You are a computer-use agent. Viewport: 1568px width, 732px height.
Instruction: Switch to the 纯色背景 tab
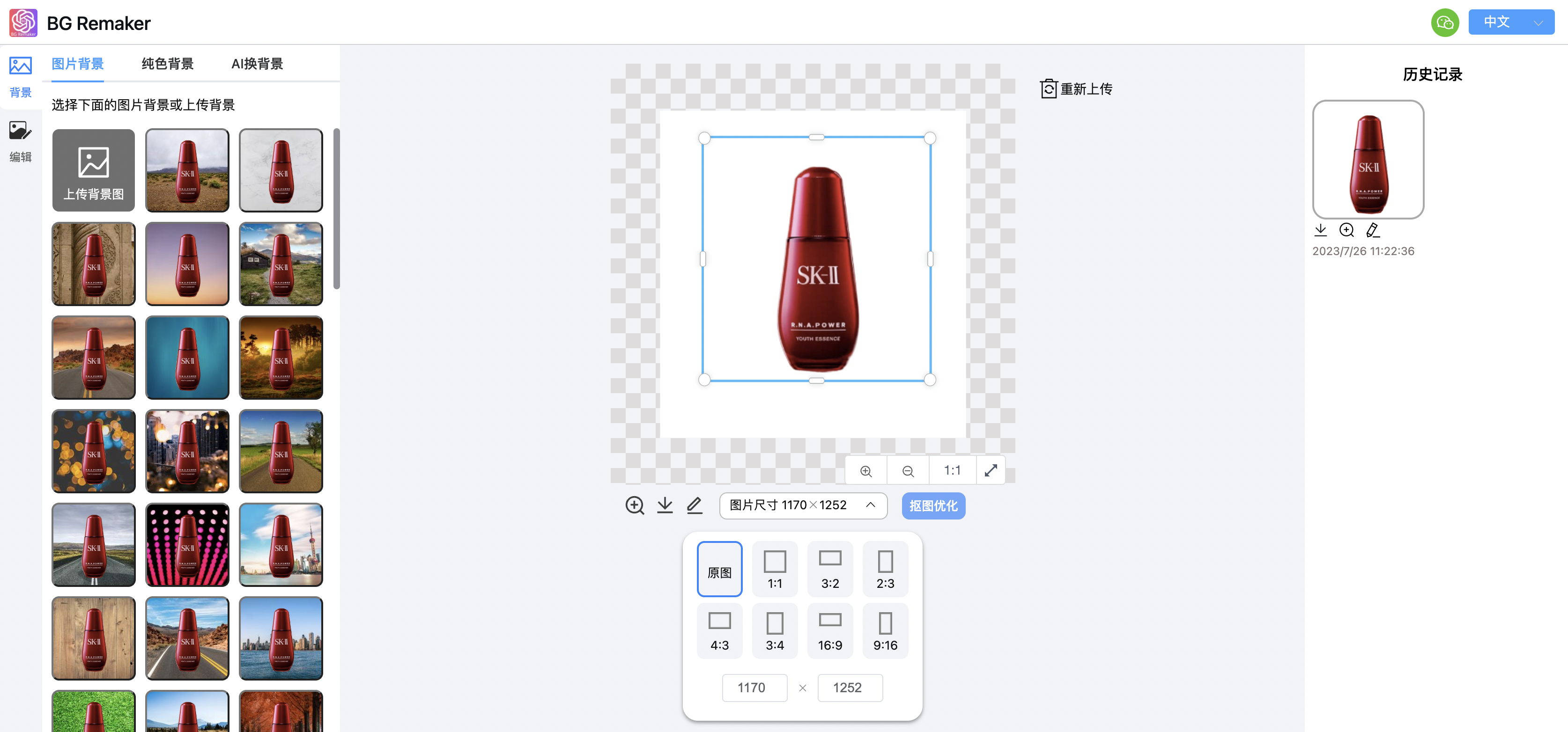point(167,64)
